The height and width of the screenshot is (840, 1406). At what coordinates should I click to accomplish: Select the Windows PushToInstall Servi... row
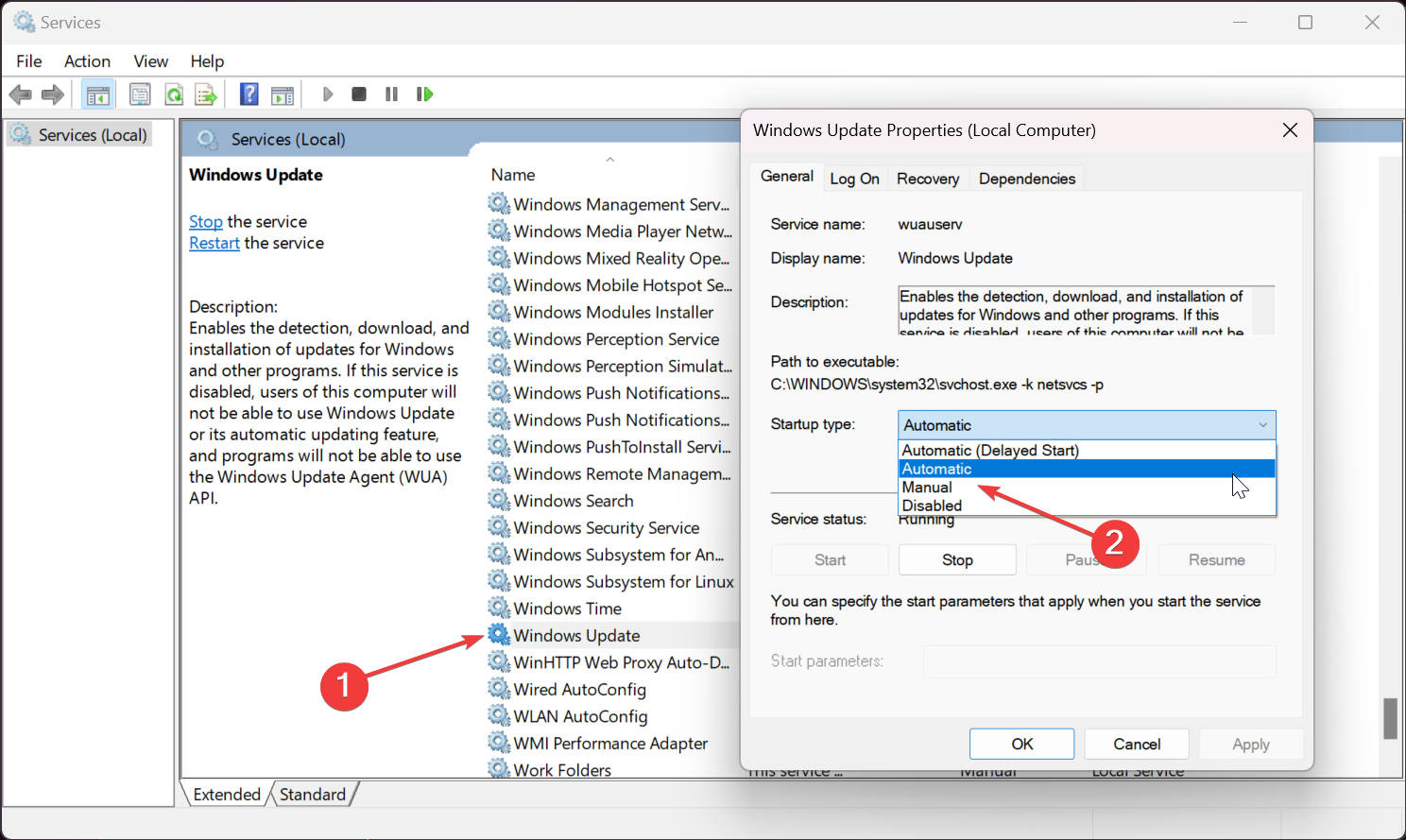click(611, 447)
